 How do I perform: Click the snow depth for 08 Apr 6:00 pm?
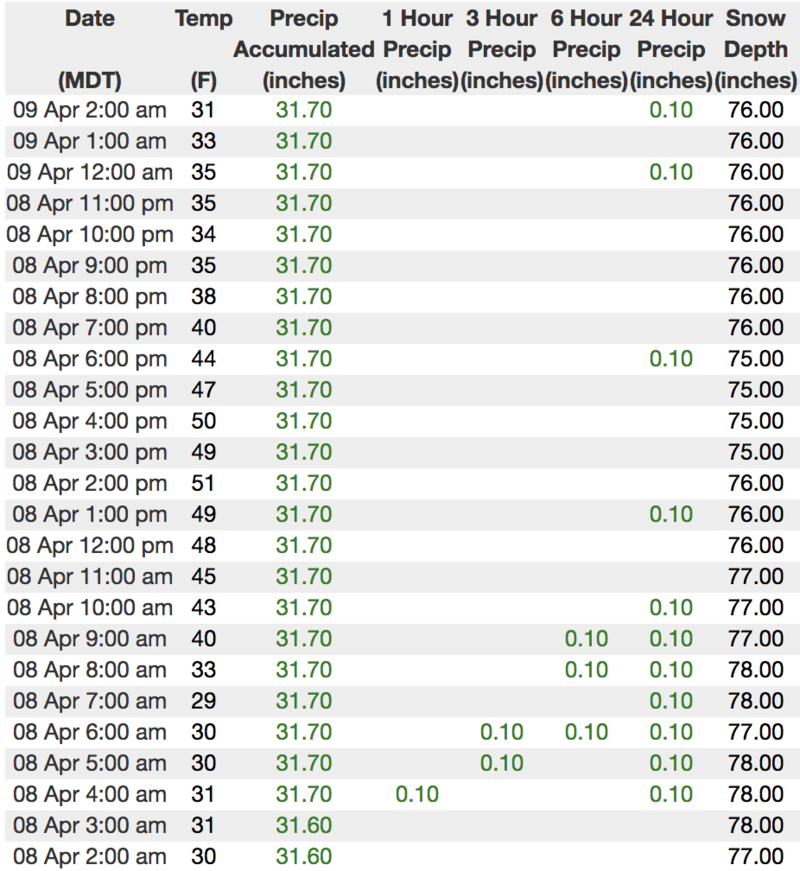click(756, 358)
